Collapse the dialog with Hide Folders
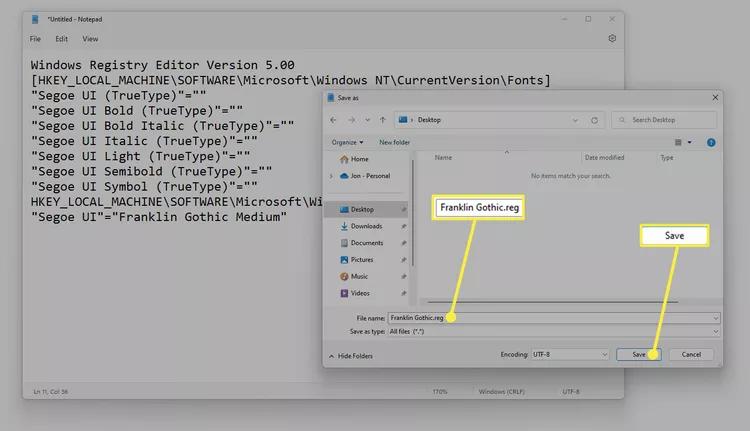 (351, 356)
